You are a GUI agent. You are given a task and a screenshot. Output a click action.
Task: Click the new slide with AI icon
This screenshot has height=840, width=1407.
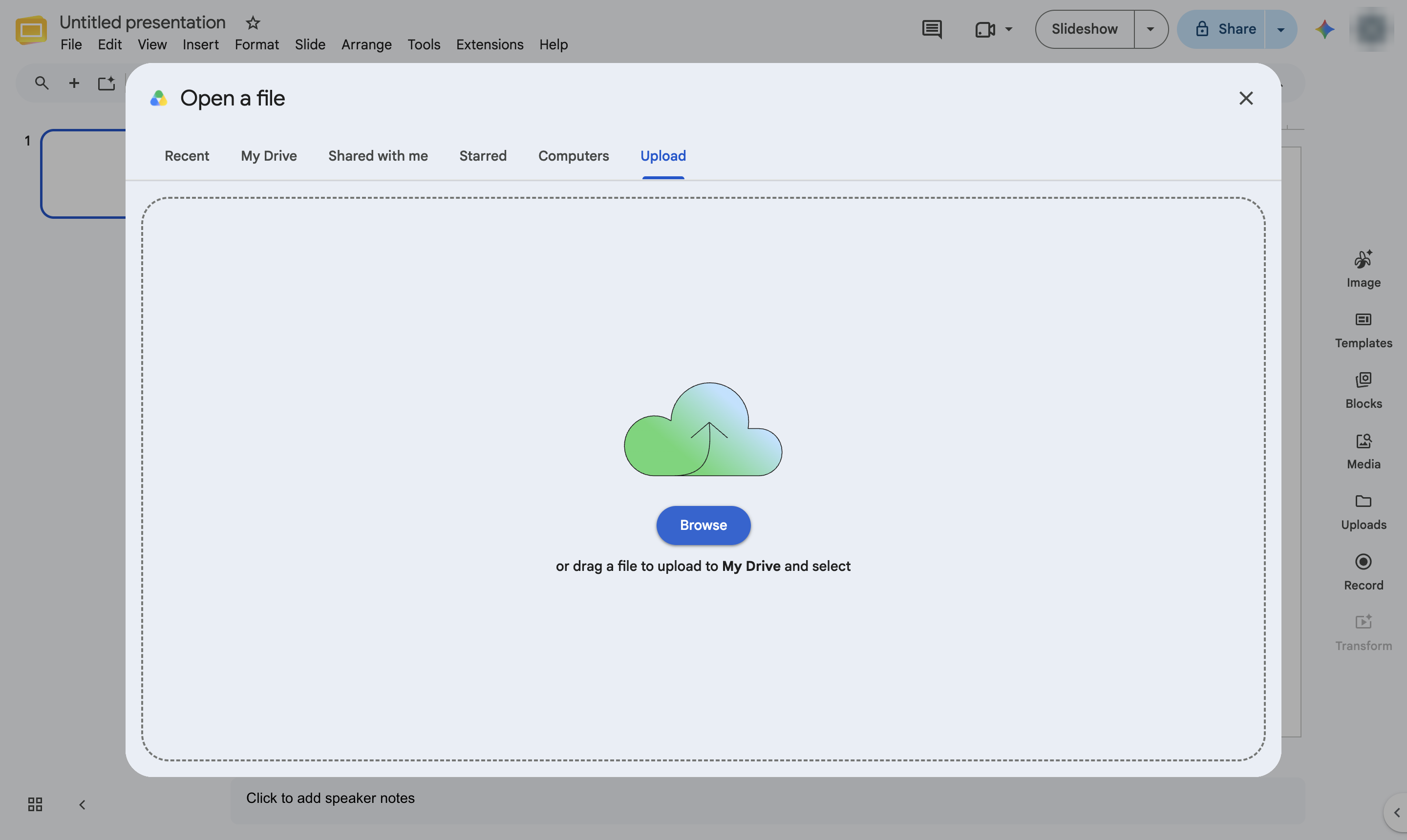point(106,83)
